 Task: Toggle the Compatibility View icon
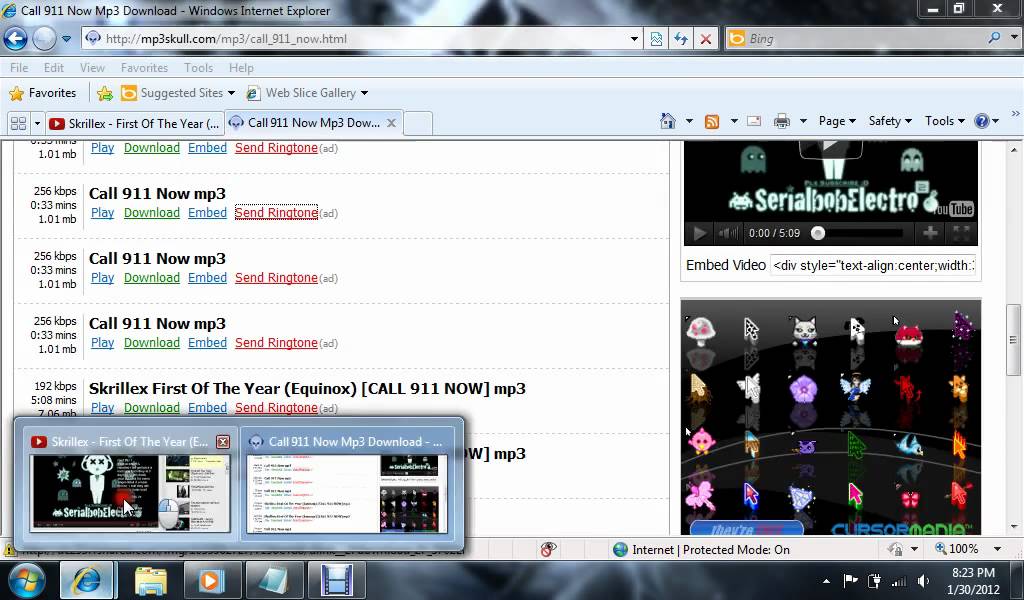[x=656, y=39]
